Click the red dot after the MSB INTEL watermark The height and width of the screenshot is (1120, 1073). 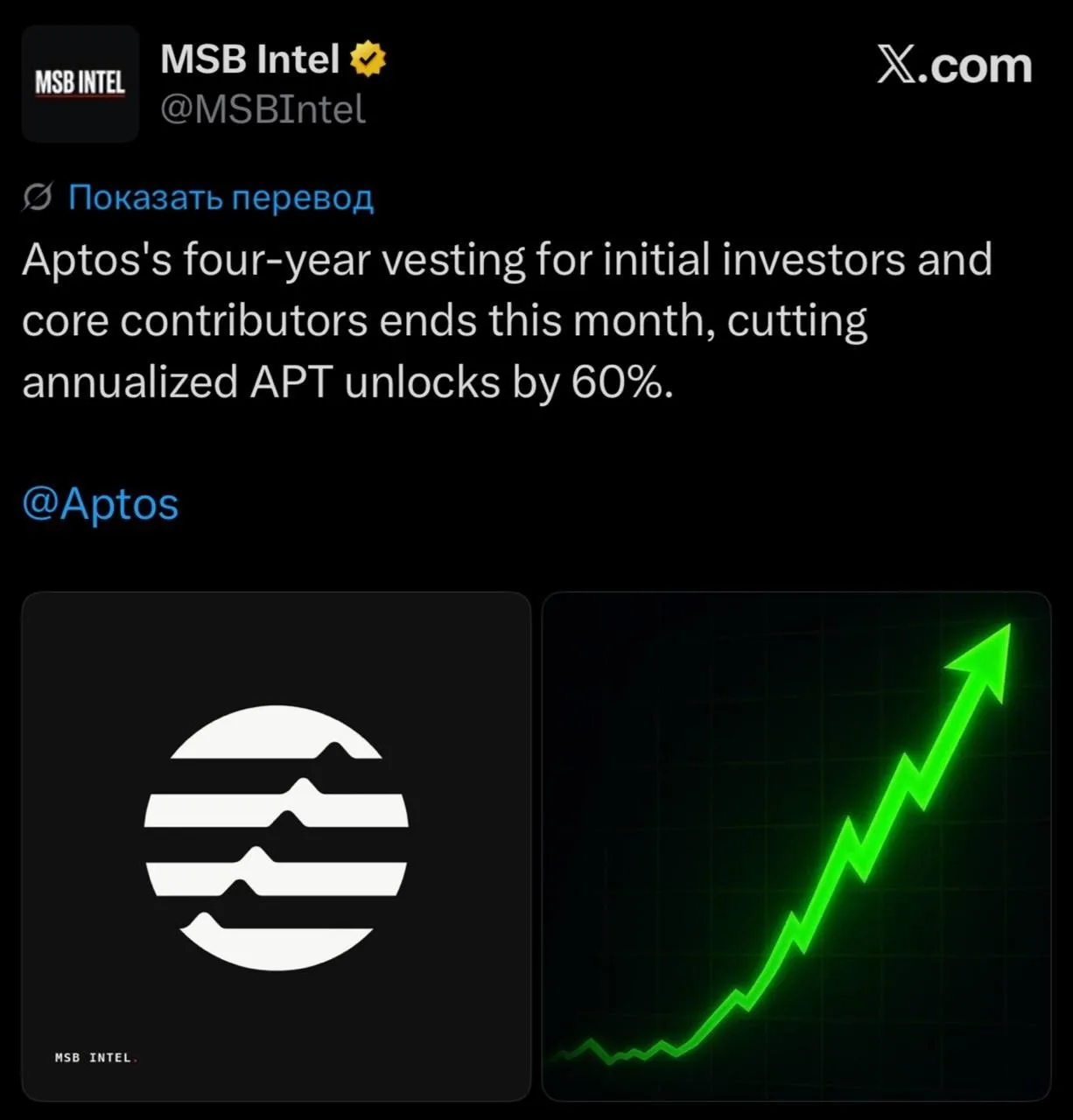136,1062
